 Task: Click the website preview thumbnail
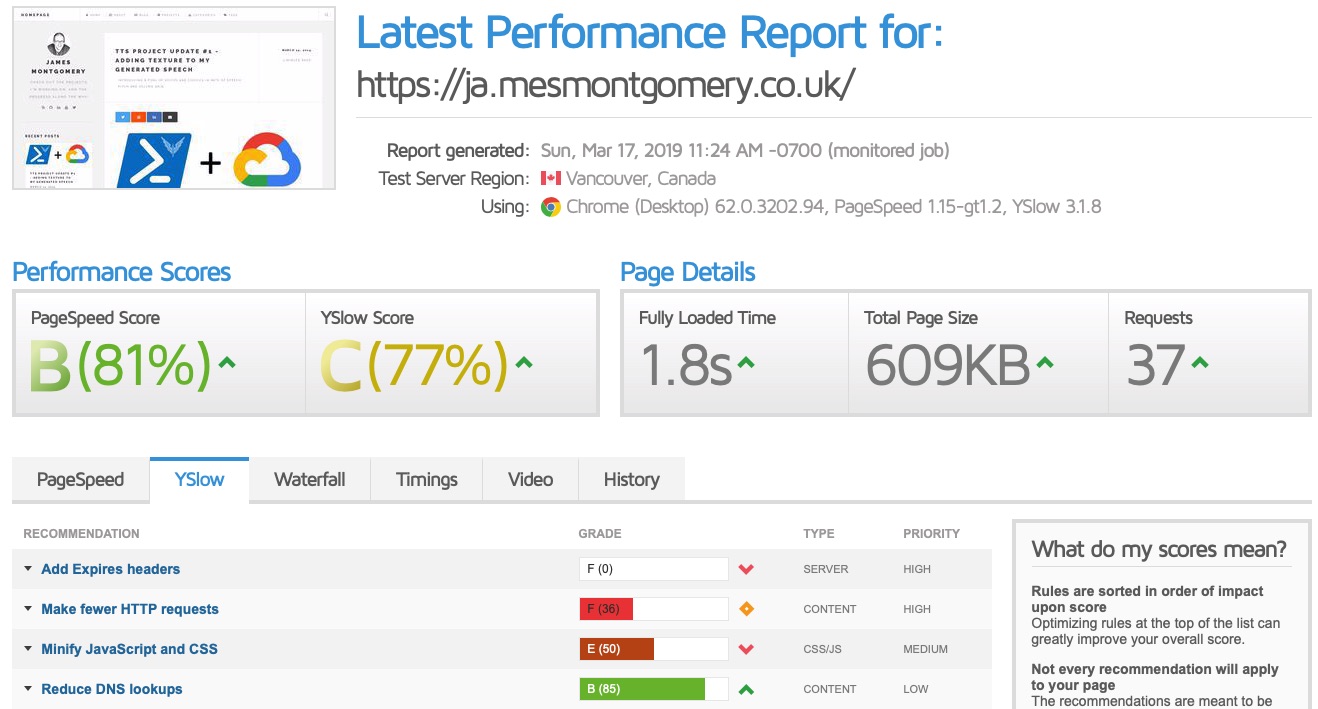pyautogui.click(x=172, y=97)
